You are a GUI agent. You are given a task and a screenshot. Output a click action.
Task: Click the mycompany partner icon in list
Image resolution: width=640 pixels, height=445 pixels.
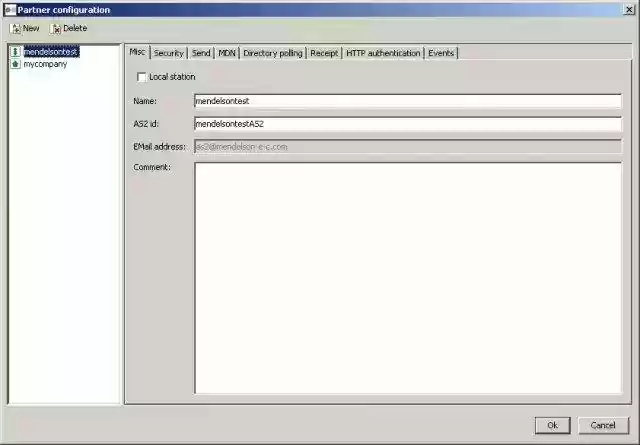(x=15, y=63)
